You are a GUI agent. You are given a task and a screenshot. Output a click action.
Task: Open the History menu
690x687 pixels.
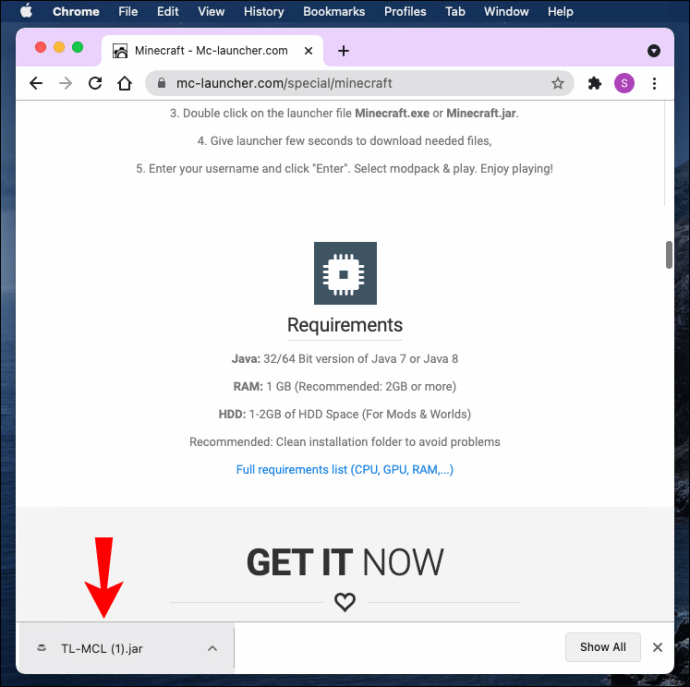click(264, 11)
